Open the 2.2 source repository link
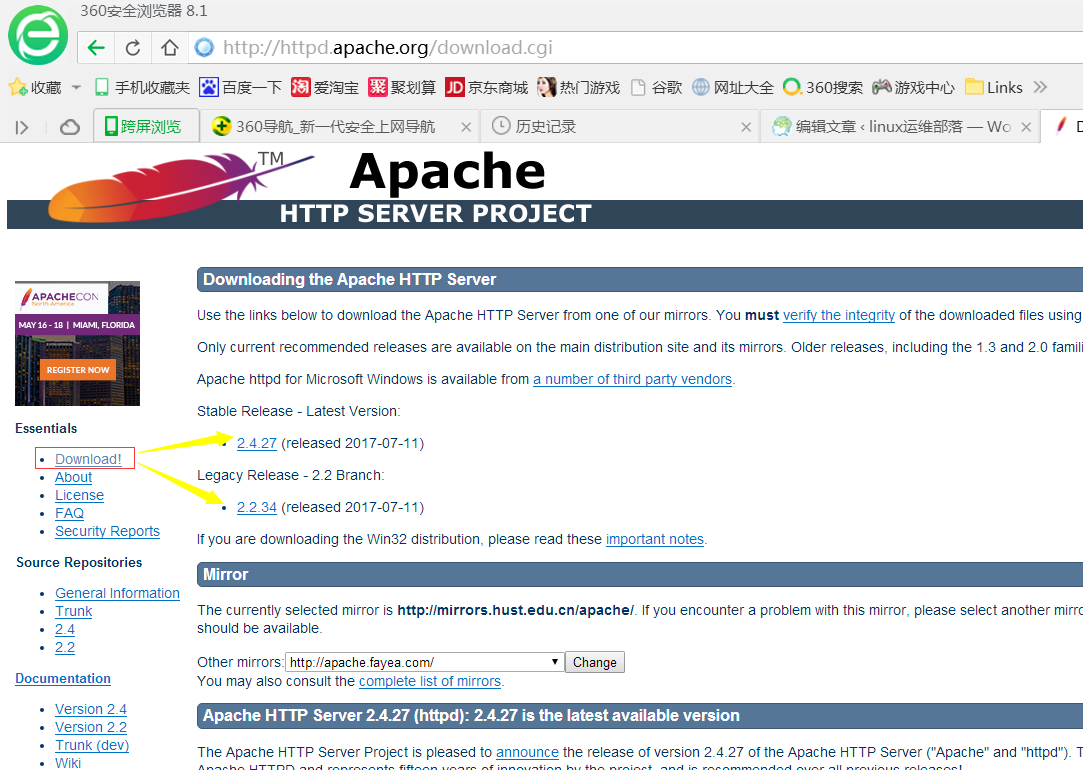This screenshot has width=1083, height=770. [x=65, y=647]
